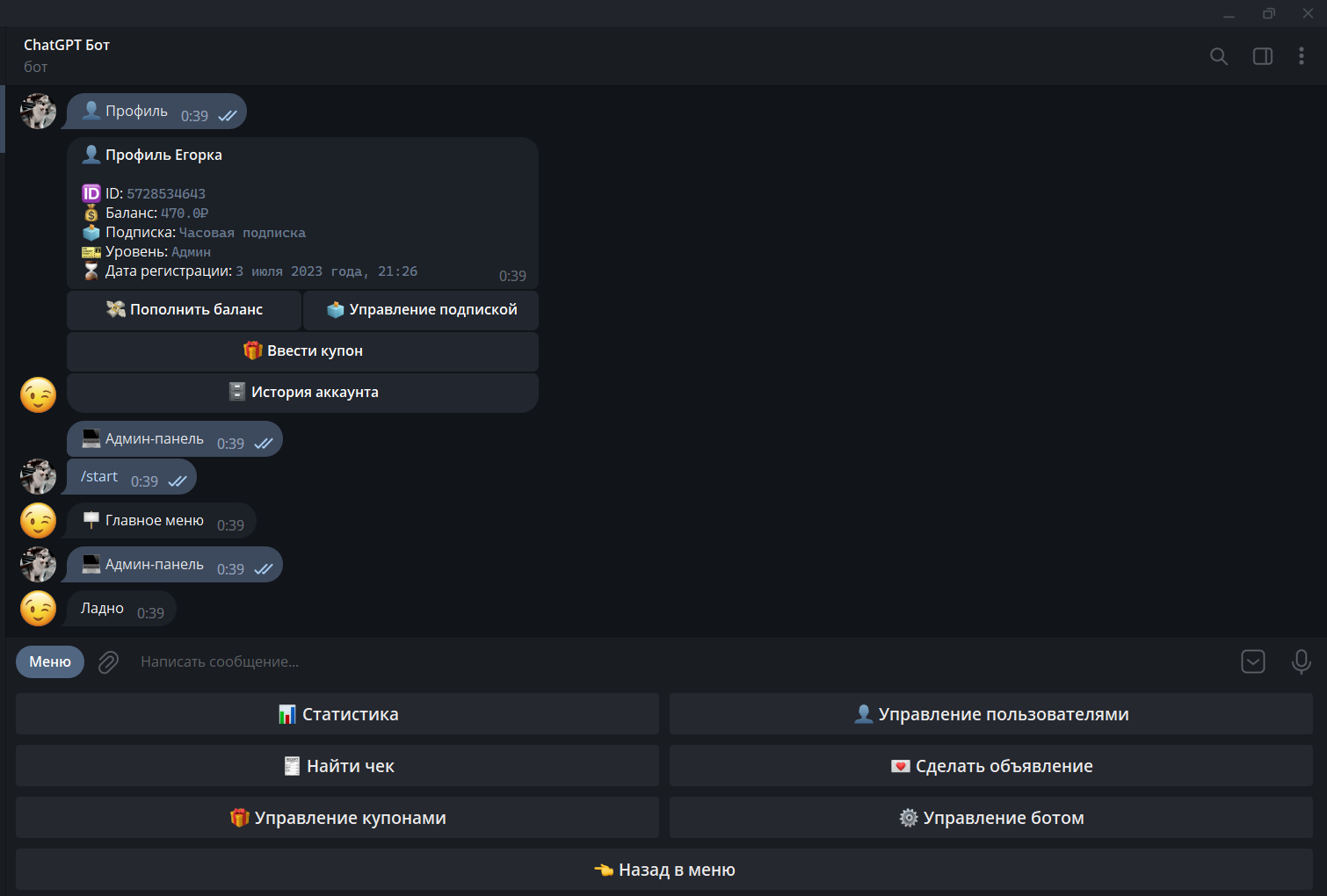This screenshot has width=1327, height=896.
Task: Open Управление ботом keyboard button
Action: pos(990,818)
